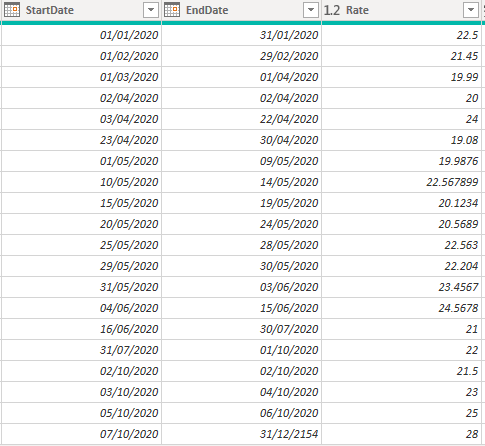Select EndDate cell 15/06/2020

click(242, 308)
